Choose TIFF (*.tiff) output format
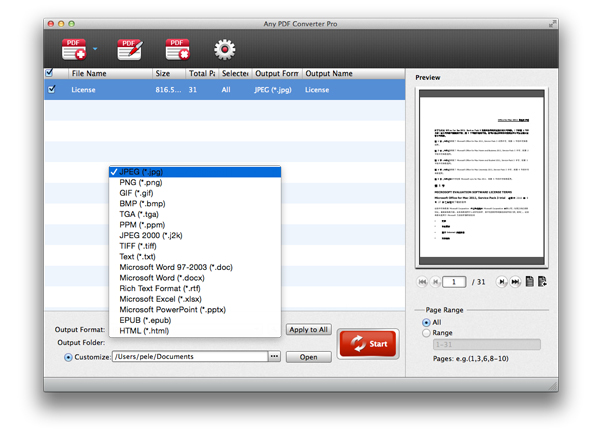 195,246
